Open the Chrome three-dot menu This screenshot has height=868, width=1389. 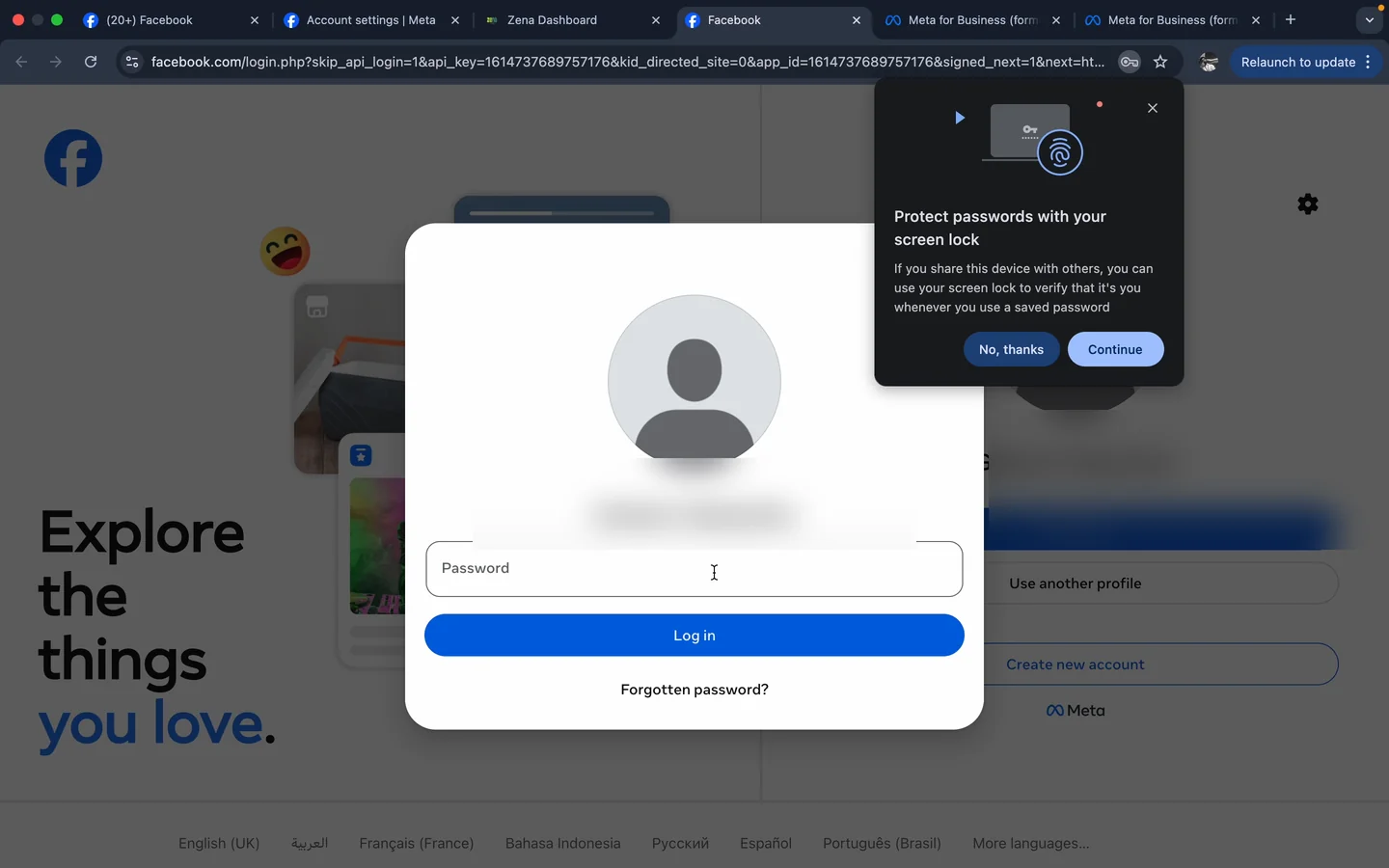click(1368, 62)
